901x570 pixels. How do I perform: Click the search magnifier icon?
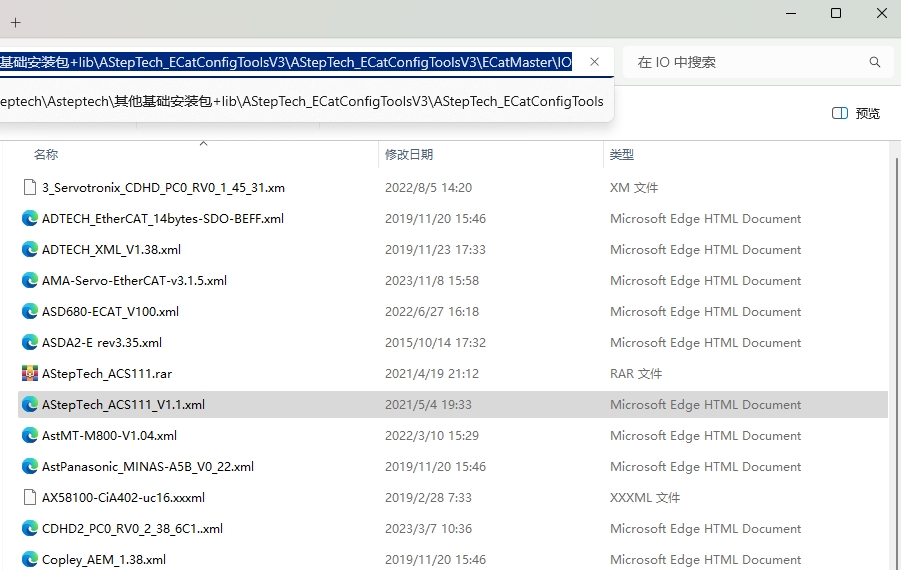coord(875,62)
